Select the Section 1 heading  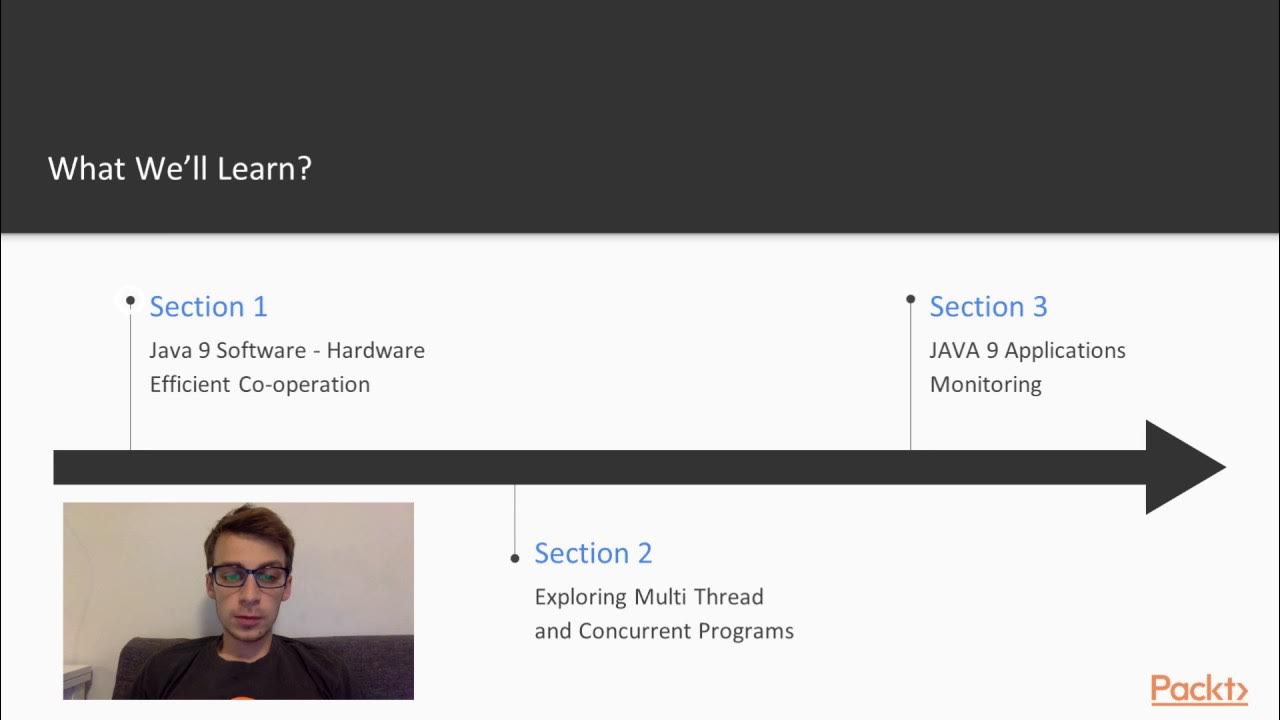tap(208, 307)
